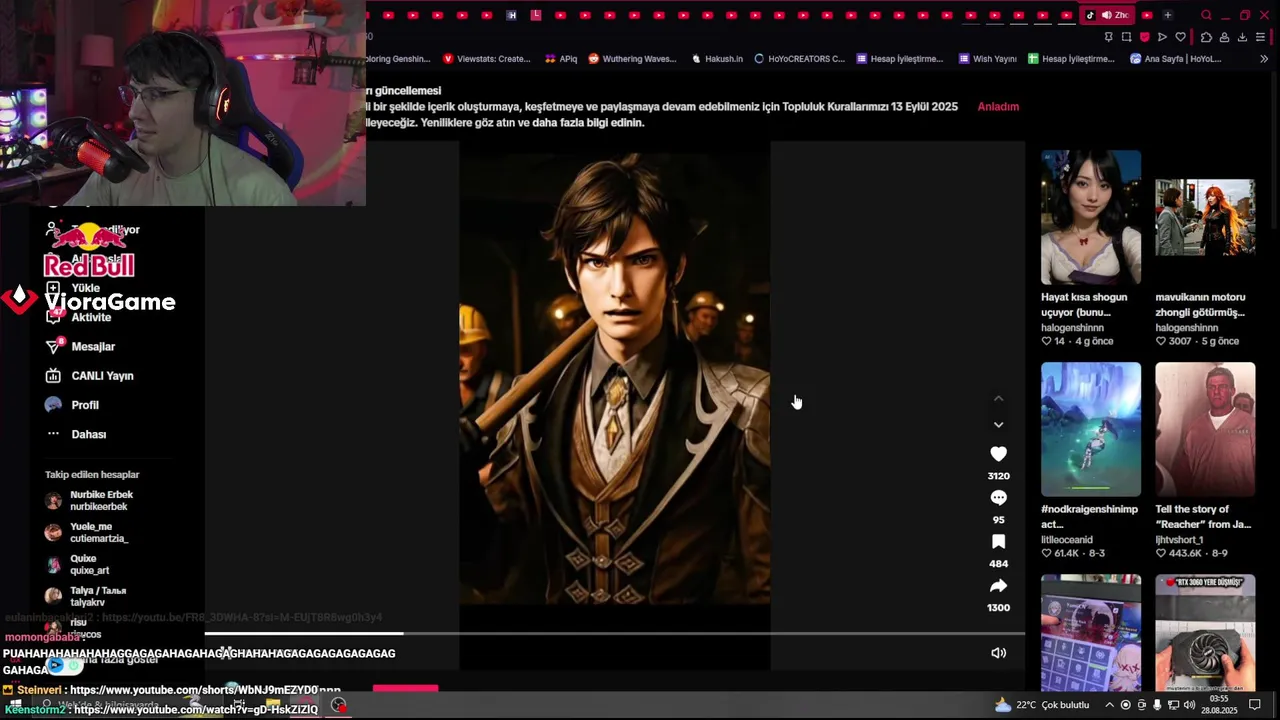1280x720 pixels.
Task: Open the Yükle upload icon in sidebar
Action: (53, 288)
